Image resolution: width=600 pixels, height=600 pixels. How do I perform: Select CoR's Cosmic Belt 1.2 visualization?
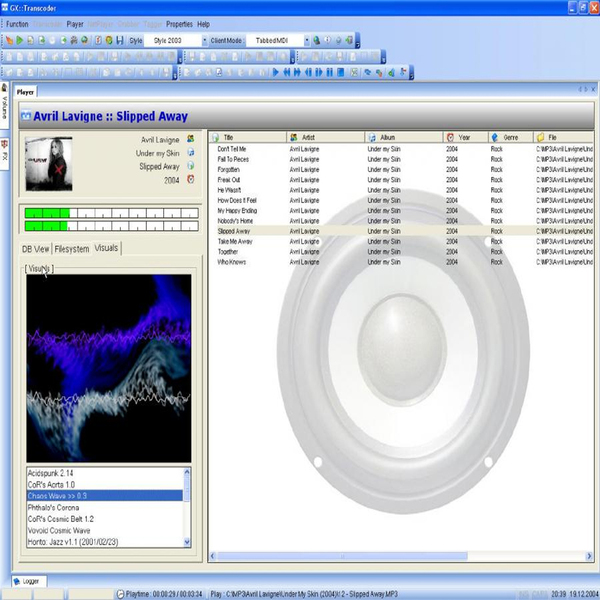(104, 519)
